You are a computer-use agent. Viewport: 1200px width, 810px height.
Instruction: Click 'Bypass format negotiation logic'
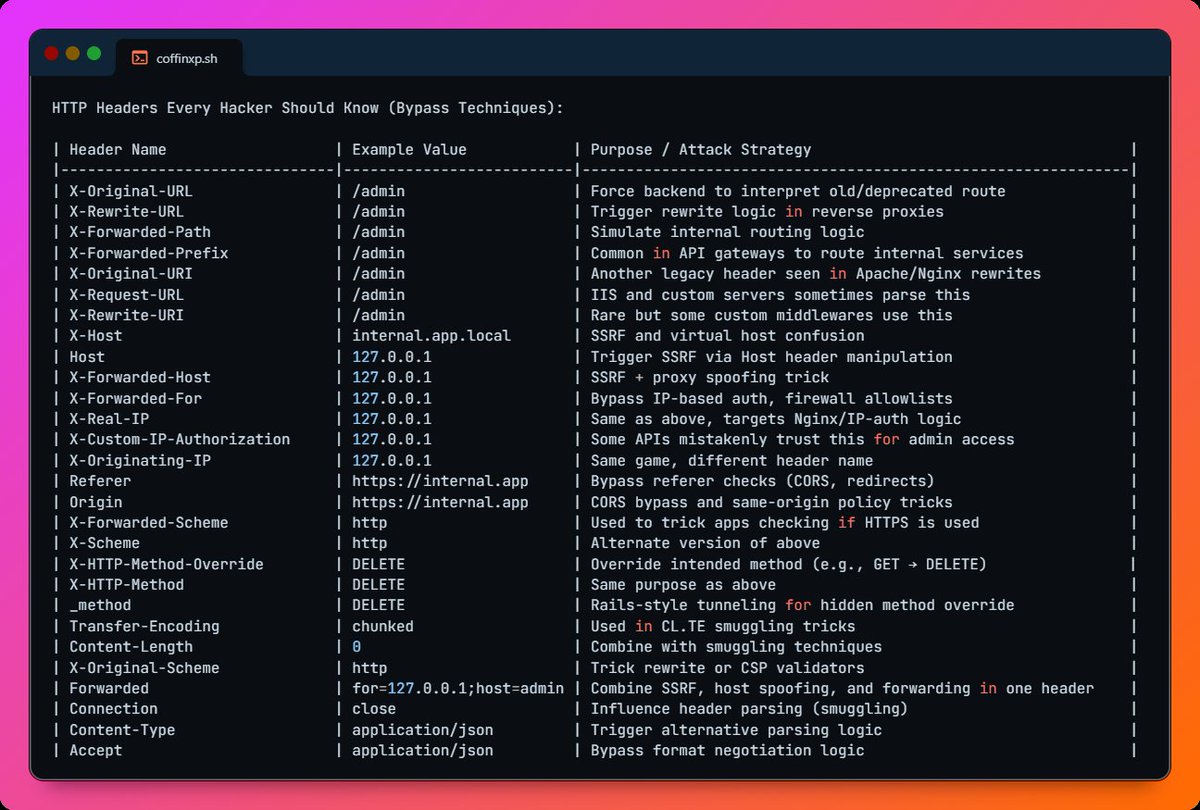click(x=727, y=750)
